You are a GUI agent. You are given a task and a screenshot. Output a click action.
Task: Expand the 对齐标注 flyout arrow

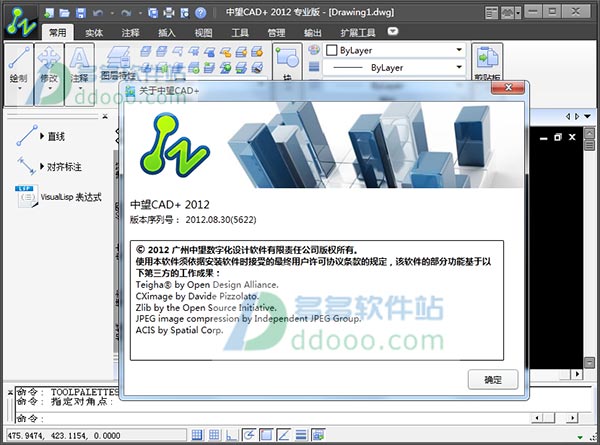click(42, 166)
